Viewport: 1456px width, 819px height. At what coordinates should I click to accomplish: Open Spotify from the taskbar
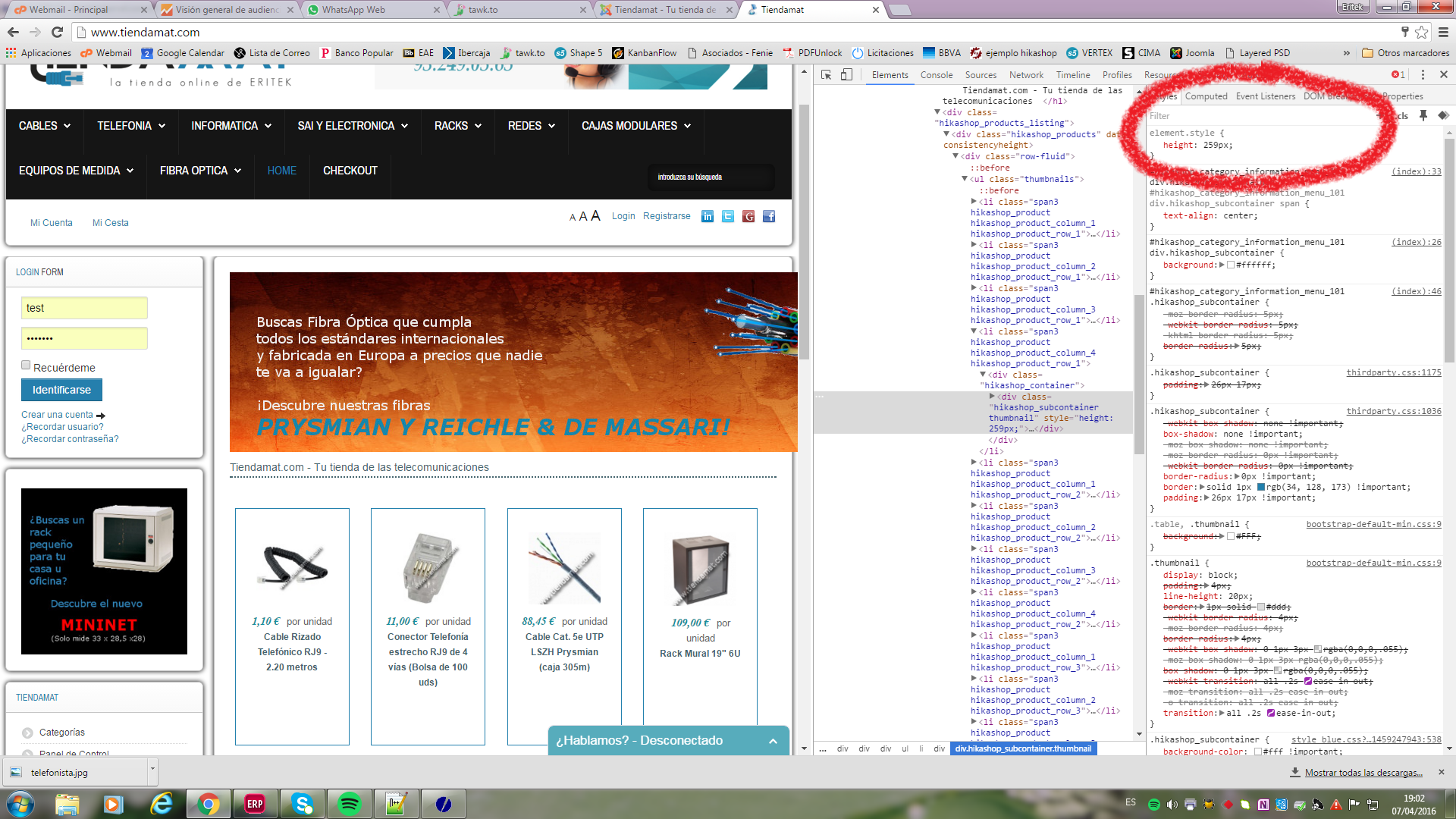click(x=349, y=804)
